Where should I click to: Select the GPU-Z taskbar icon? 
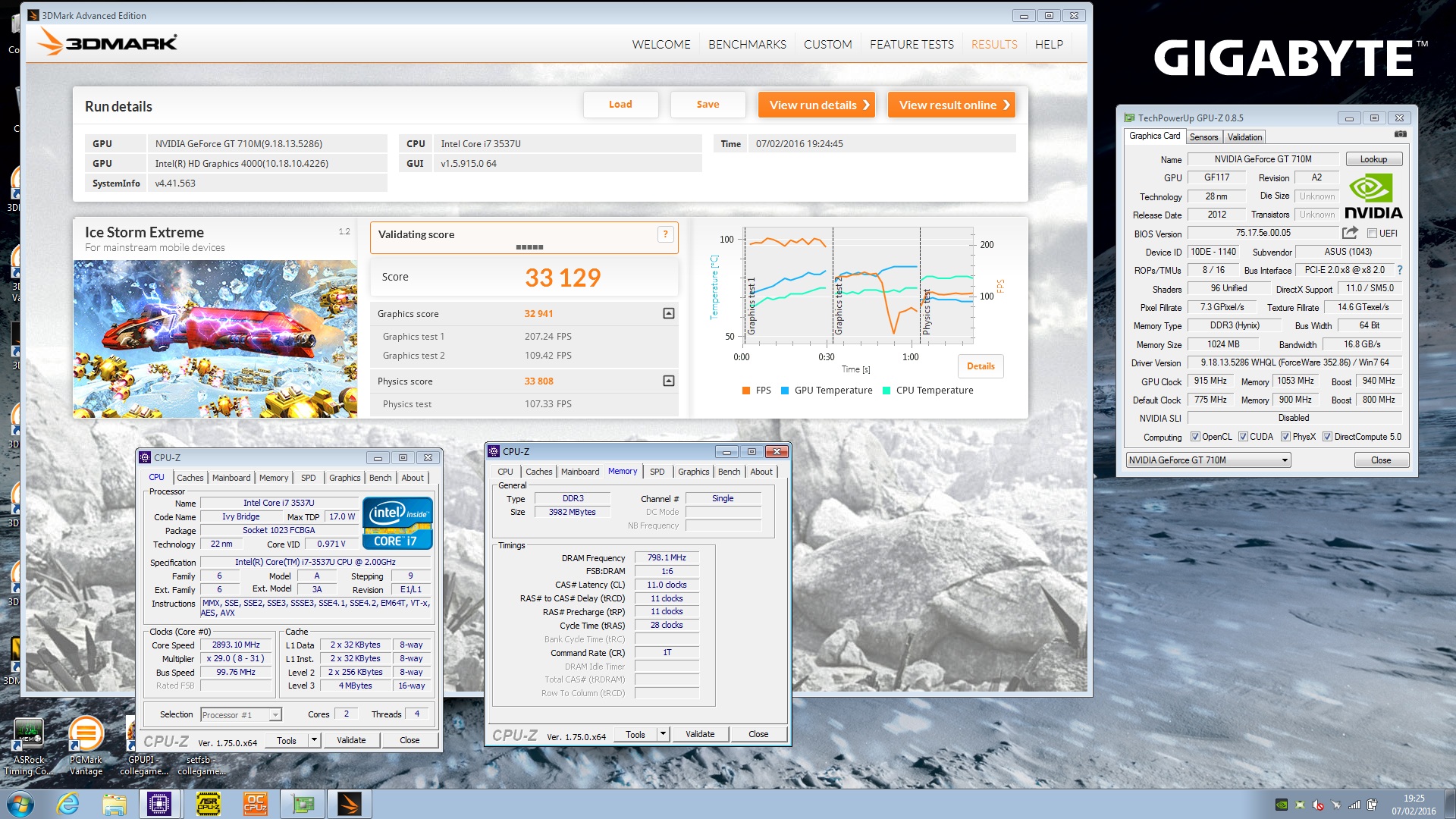tap(303, 804)
